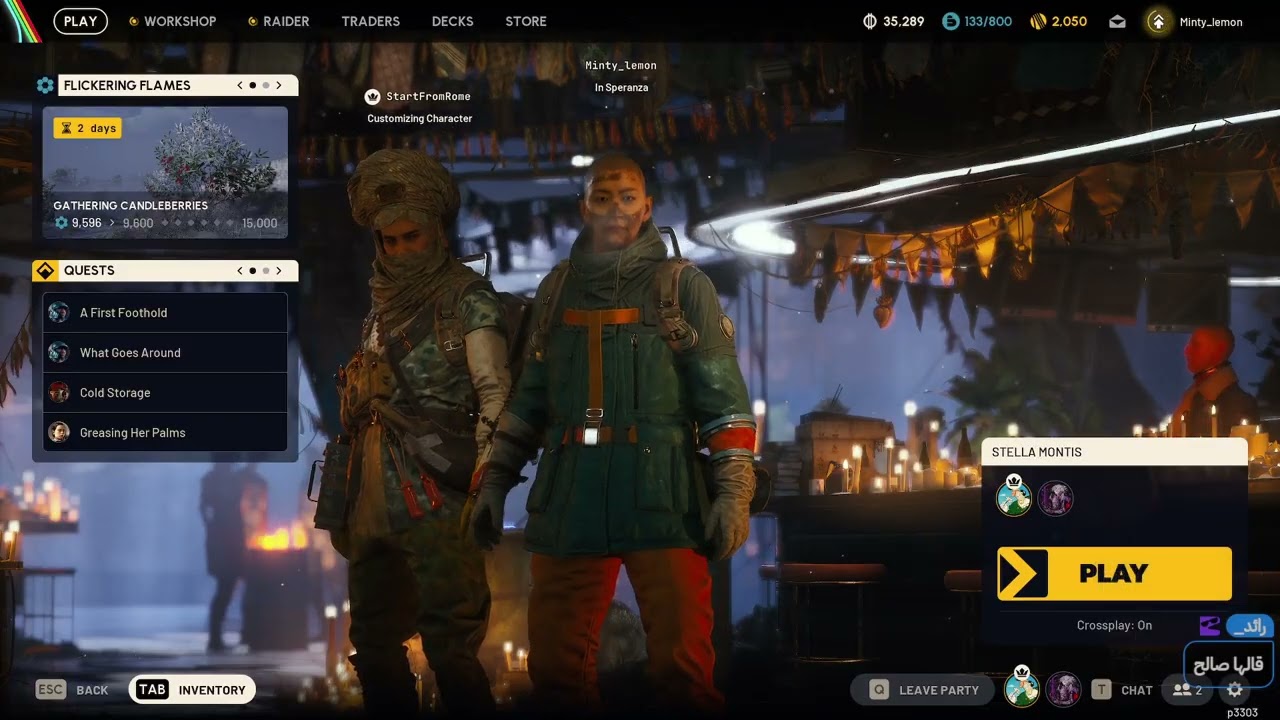The height and width of the screenshot is (720, 1280).
Task: Click the 2,050 gold balance
Action: [x=1069, y=21]
